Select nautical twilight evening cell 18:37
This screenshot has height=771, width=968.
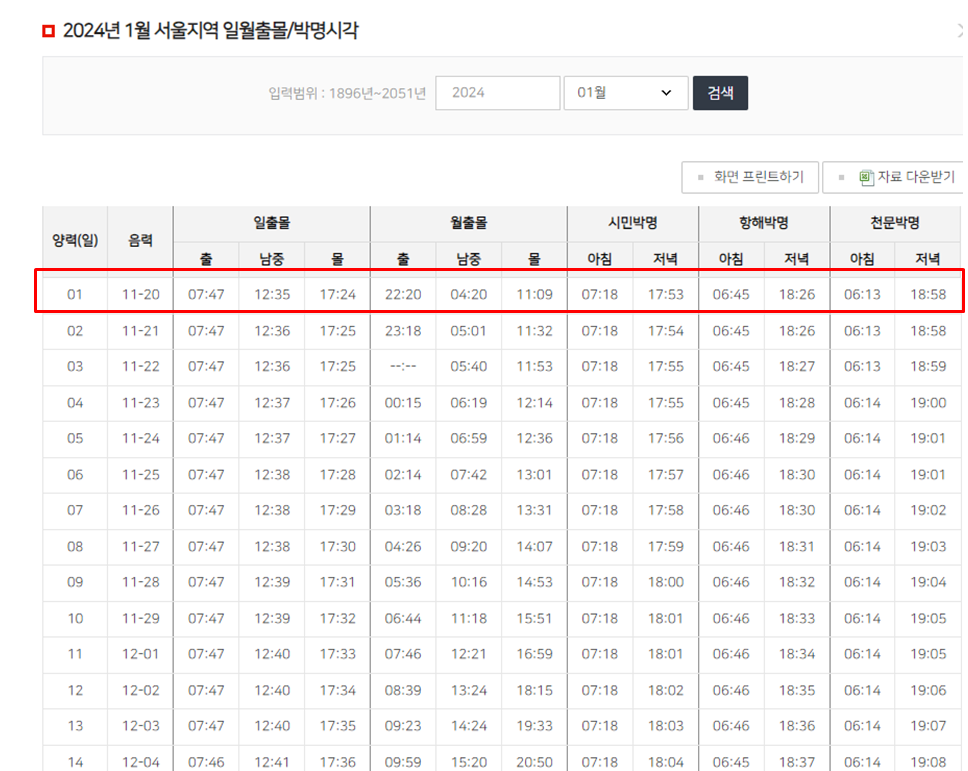pos(797,762)
